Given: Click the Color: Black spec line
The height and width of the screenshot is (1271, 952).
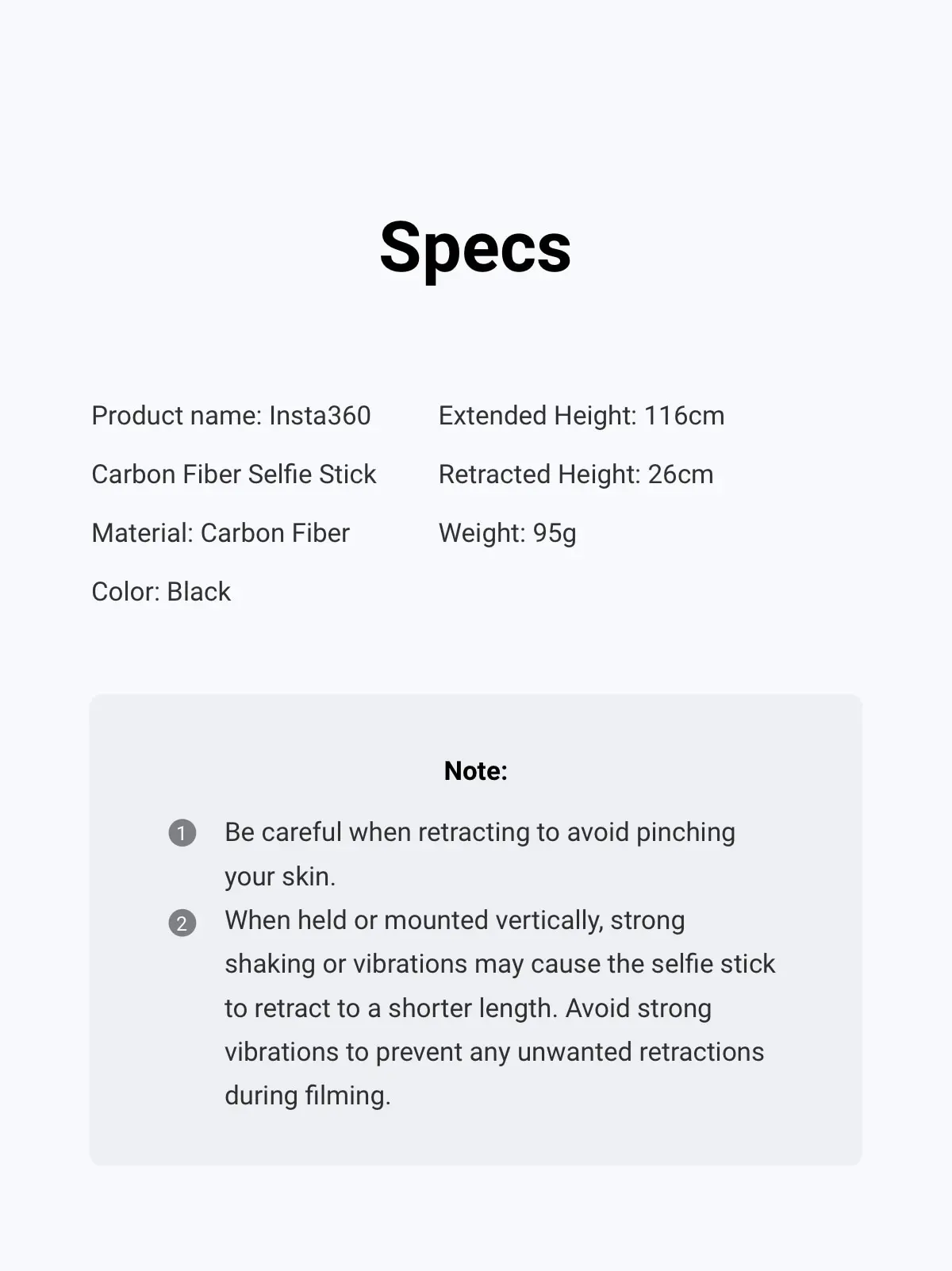Looking at the screenshot, I should pyautogui.click(x=161, y=592).
